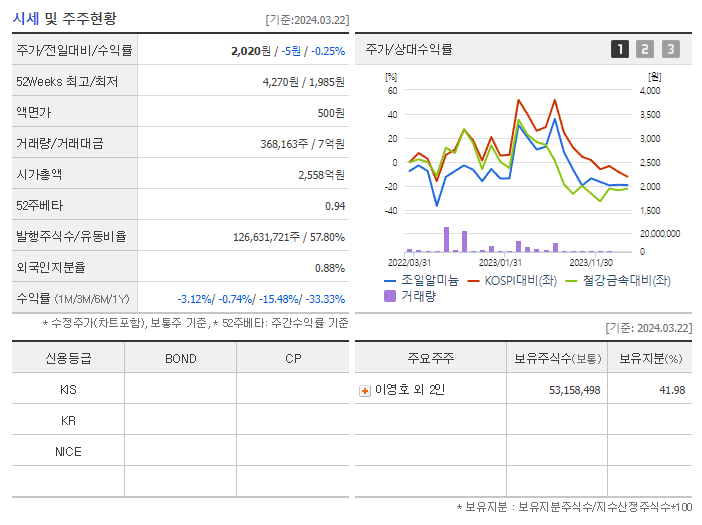Screen dimensions: 702x525
Task: Click the 52주베타 row label
Action: point(39,205)
